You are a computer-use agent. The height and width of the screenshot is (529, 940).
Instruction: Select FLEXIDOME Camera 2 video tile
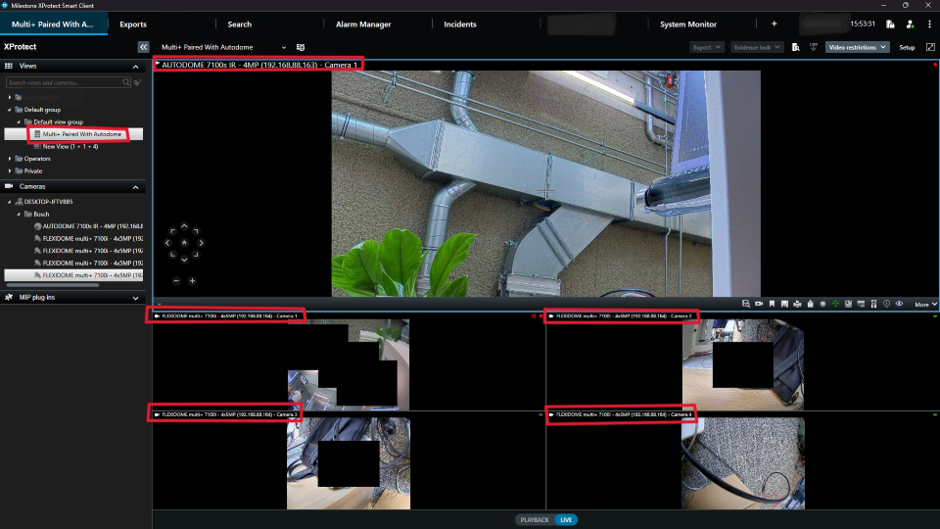[x=743, y=364]
